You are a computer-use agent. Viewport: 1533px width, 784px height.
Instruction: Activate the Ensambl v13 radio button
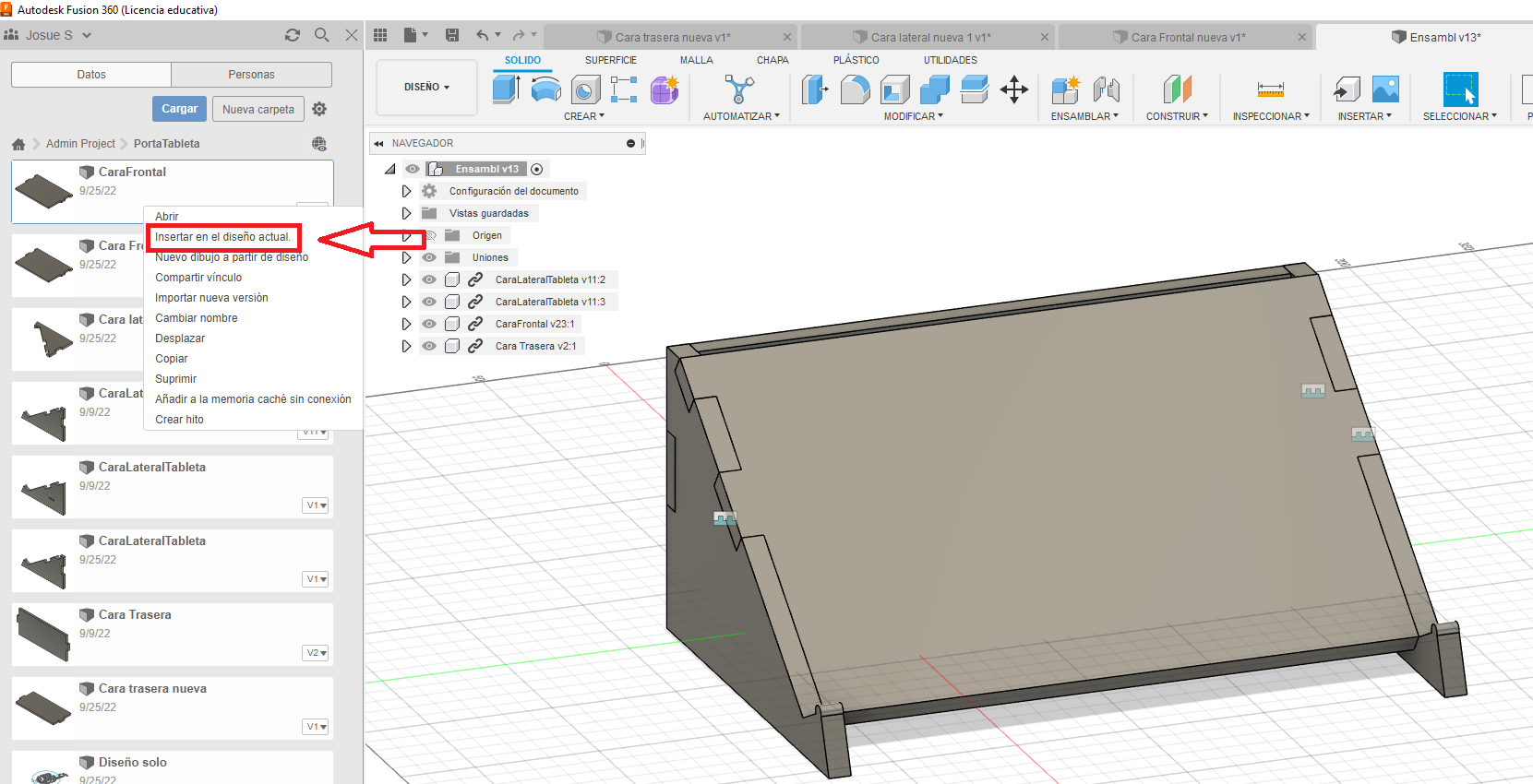(x=536, y=169)
